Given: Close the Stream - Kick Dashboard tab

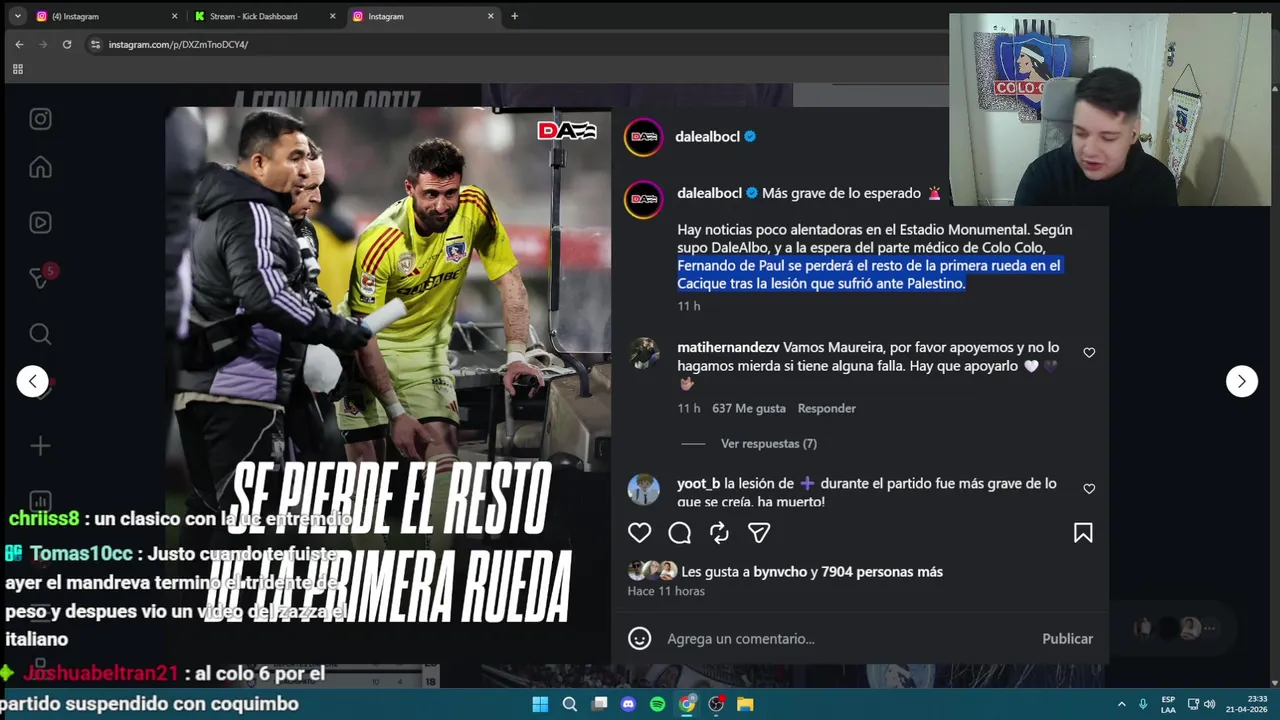Looking at the screenshot, I should coord(333,16).
